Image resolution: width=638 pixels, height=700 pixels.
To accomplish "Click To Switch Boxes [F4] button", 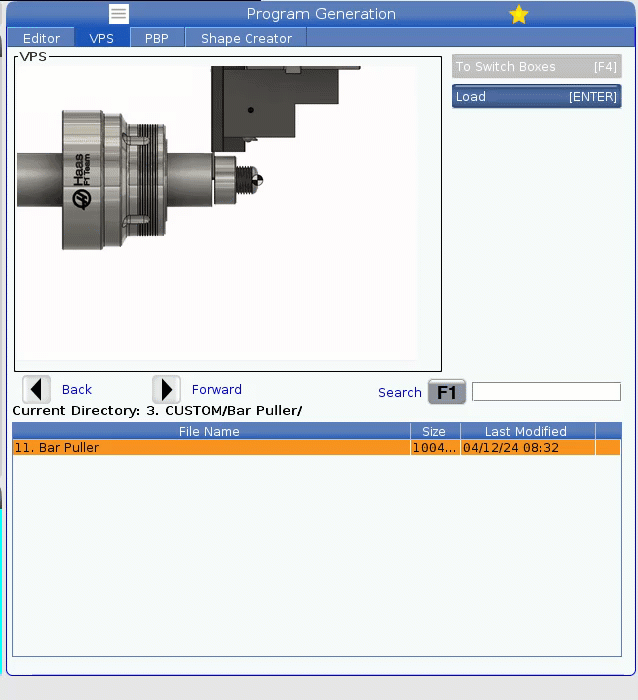I will (x=536, y=67).
